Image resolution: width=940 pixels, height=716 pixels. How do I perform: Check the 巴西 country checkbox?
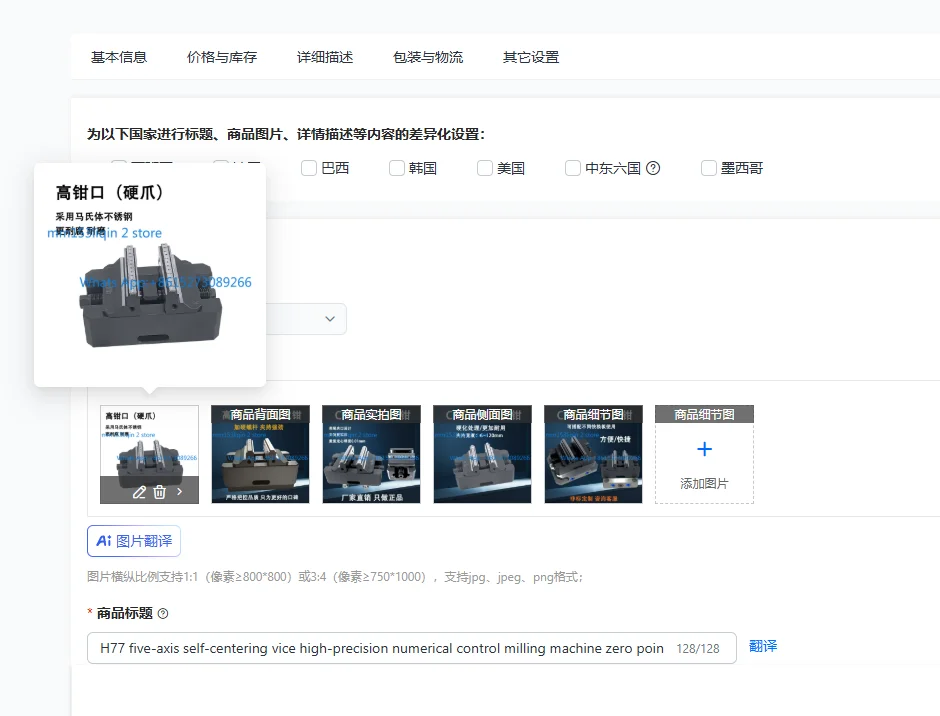[309, 168]
